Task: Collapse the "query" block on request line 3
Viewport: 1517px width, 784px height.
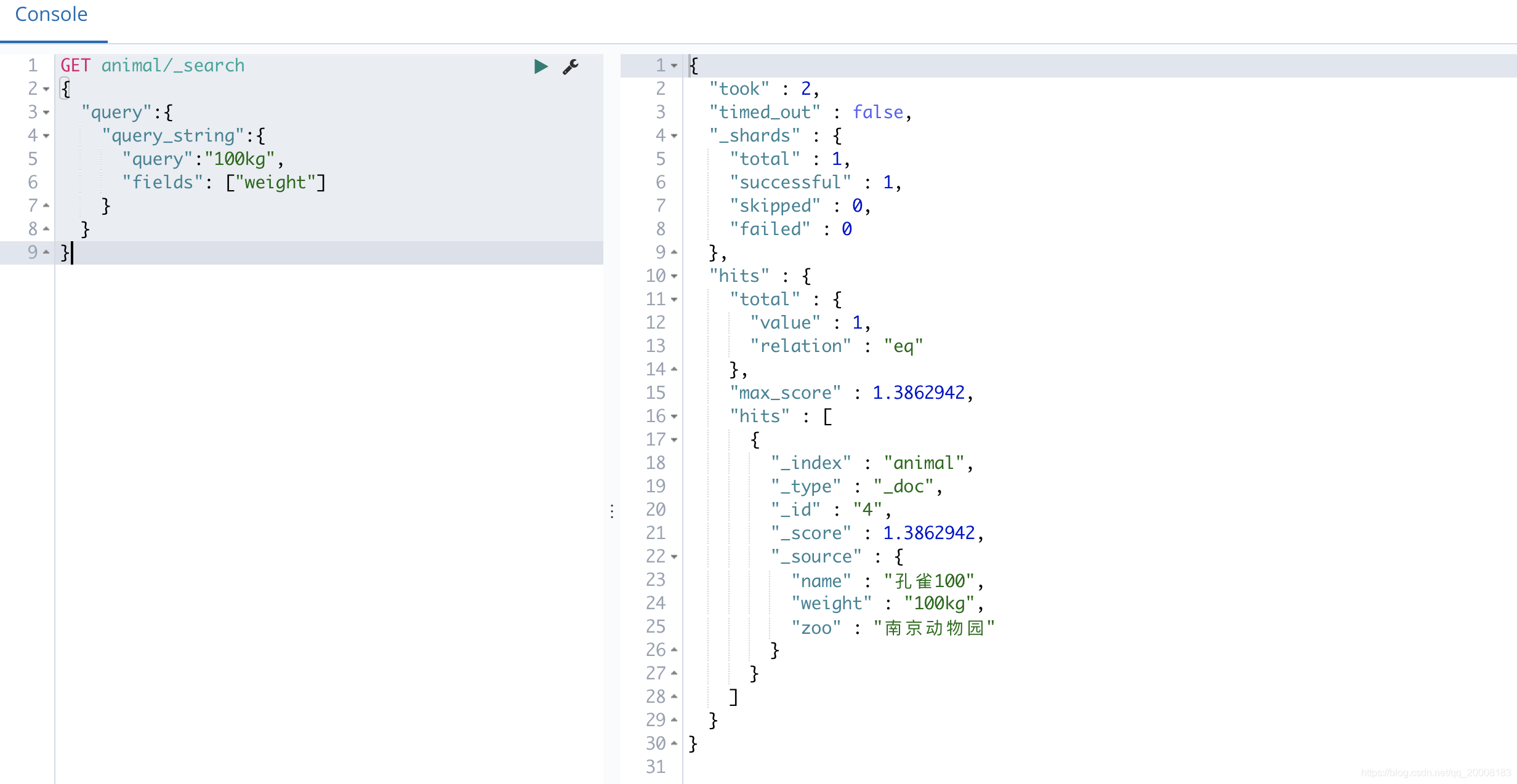Action: [46, 113]
